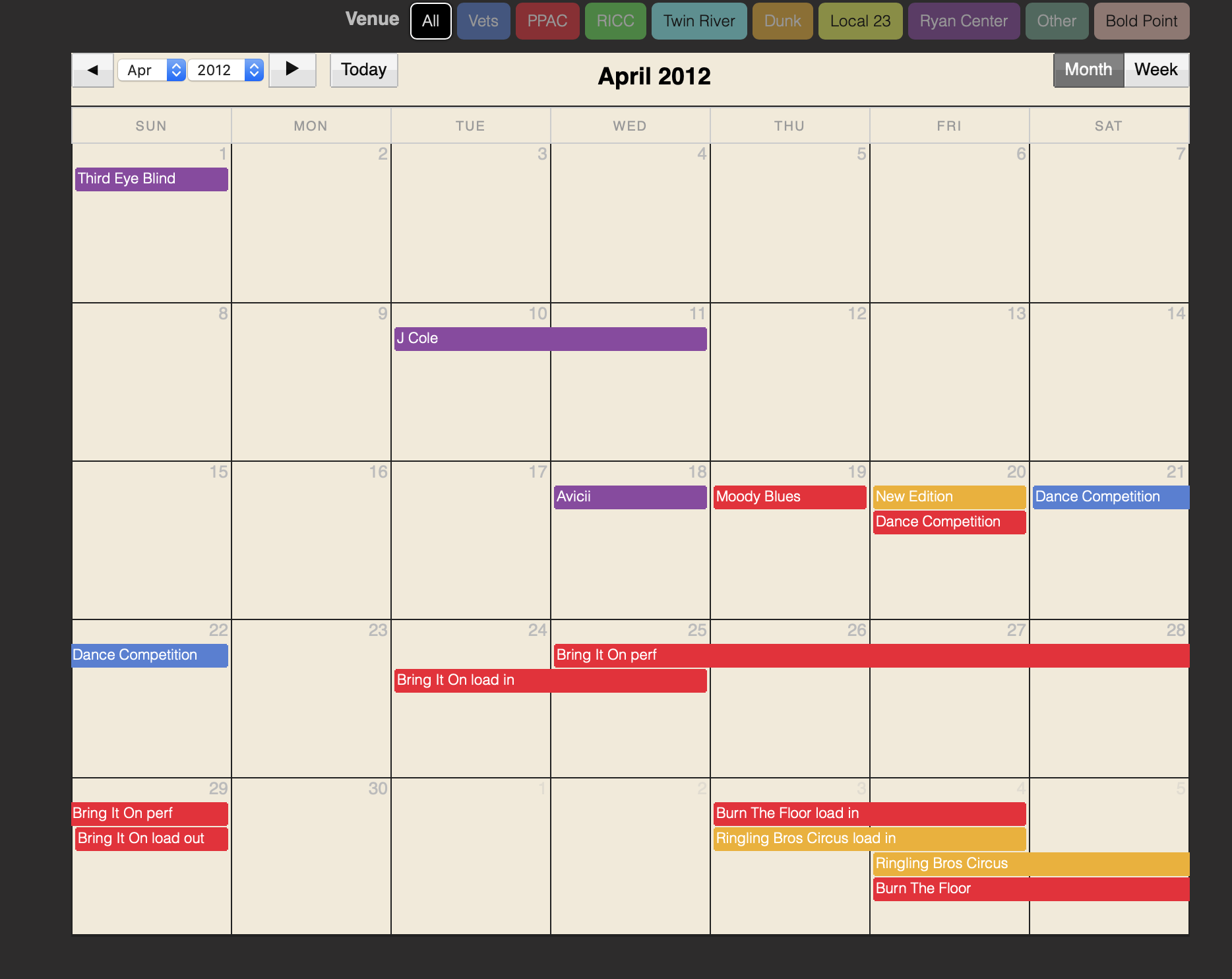
Task: Filter events by RICC venue
Action: (615, 21)
